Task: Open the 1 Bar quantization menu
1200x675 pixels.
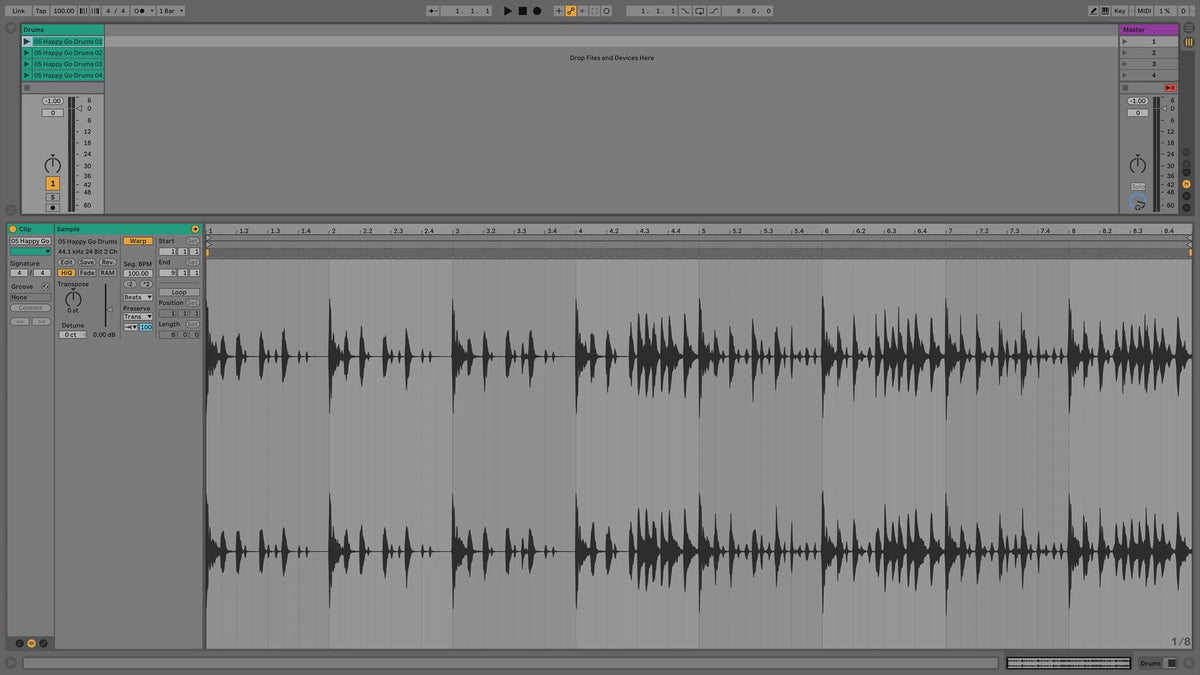Action: click(x=170, y=11)
